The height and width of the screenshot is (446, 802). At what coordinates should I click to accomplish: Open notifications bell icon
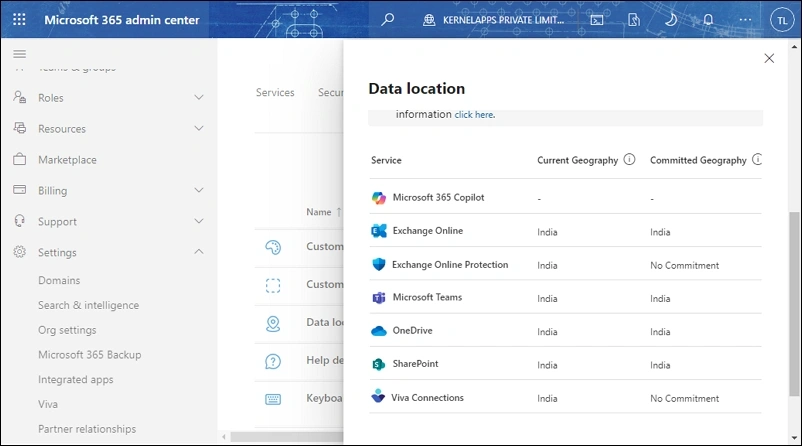point(708,19)
